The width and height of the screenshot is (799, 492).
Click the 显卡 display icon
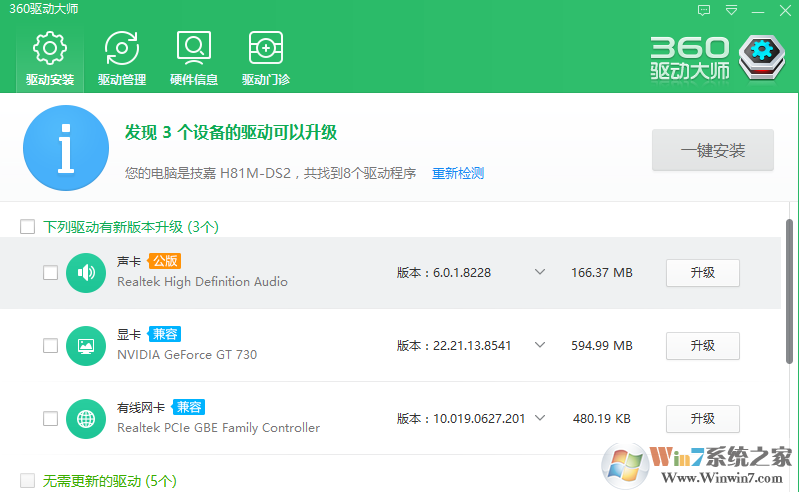click(86, 346)
